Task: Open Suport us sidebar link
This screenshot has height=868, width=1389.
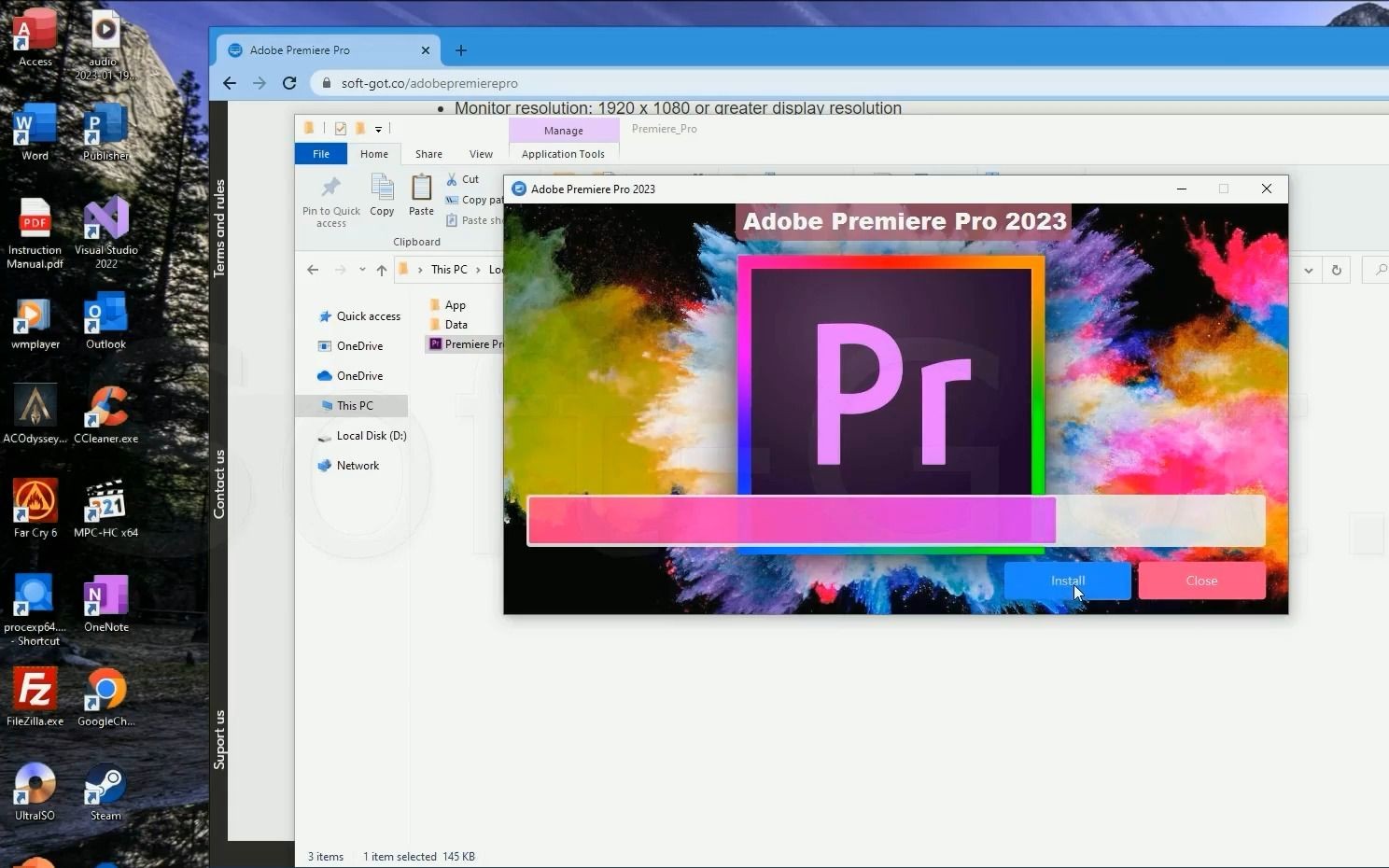Action: (x=219, y=740)
